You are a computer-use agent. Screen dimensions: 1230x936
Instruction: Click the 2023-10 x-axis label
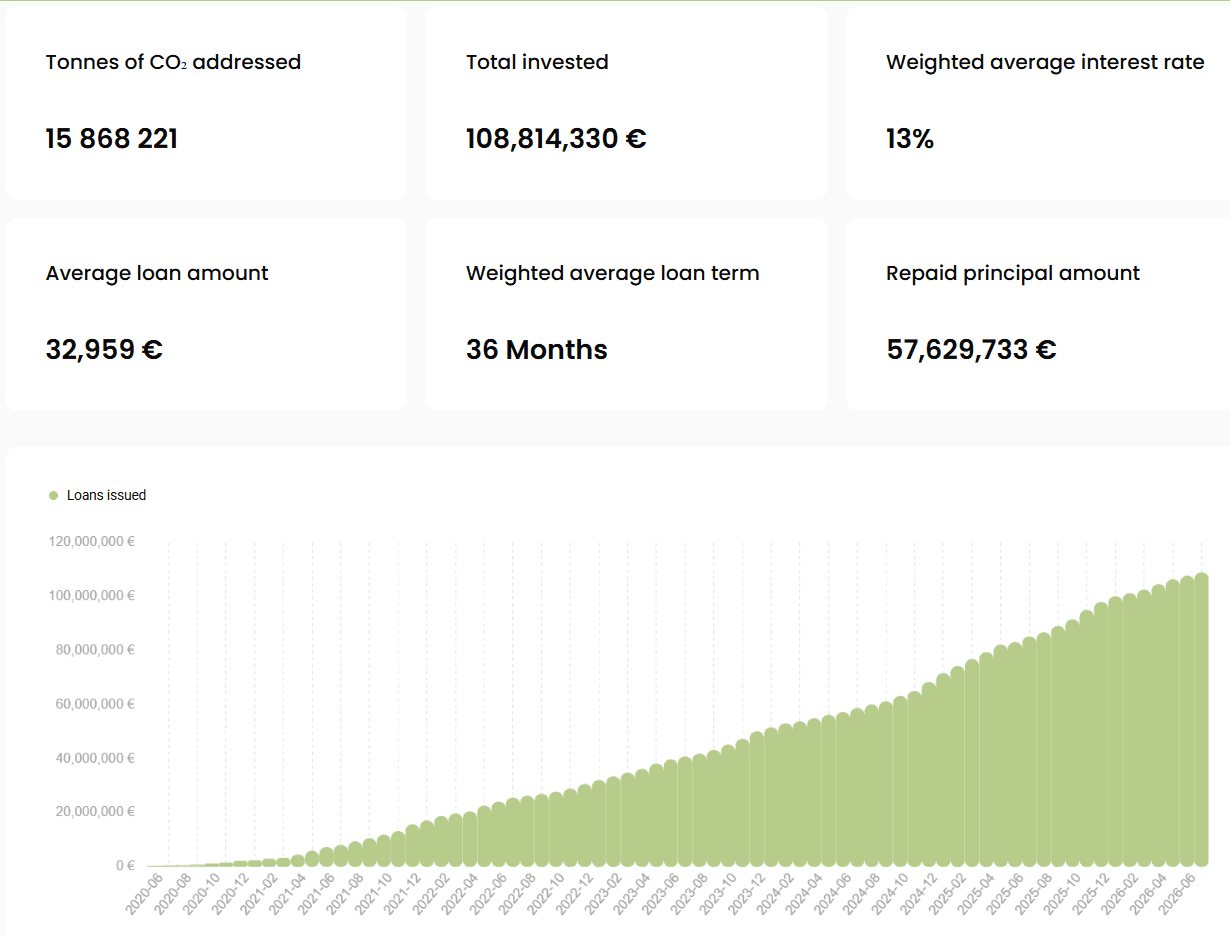click(x=718, y=892)
